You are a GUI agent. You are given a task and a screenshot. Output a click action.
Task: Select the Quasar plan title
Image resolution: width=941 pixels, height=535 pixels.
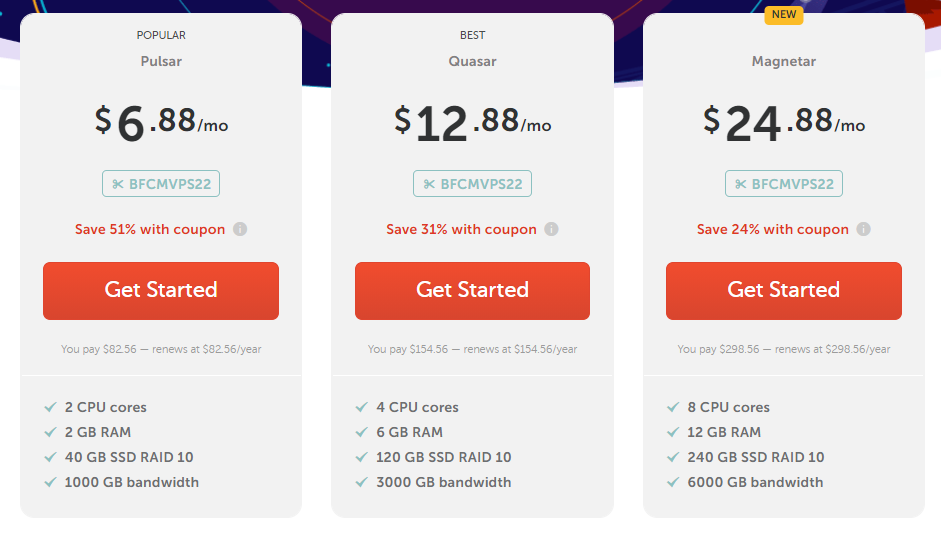coord(472,61)
